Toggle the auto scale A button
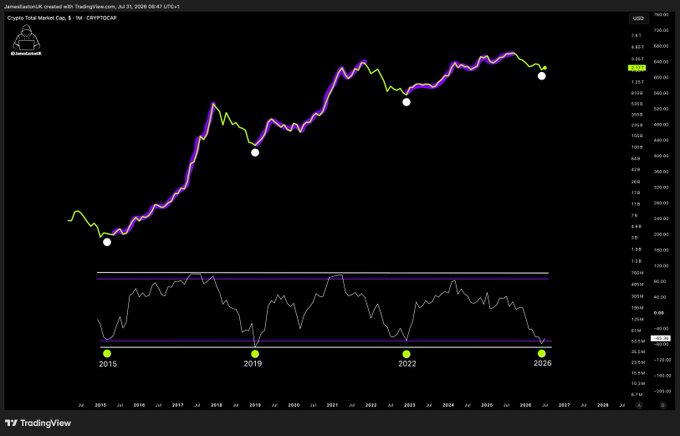680x436 pixels. click(x=639, y=405)
